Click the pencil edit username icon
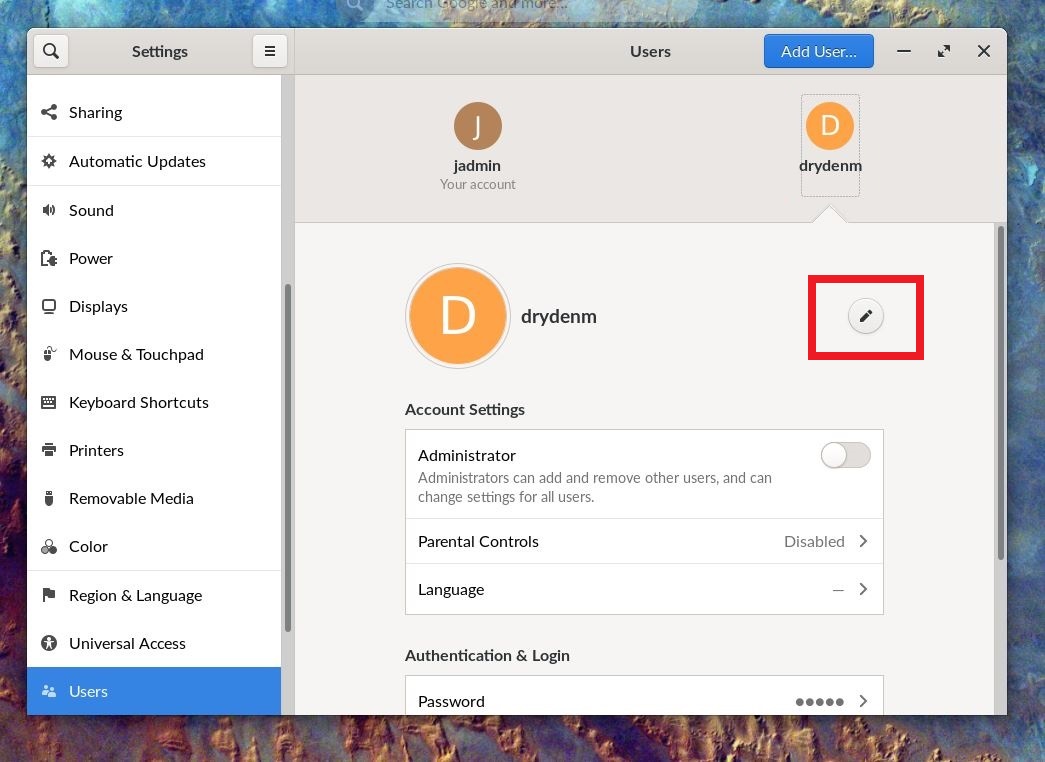The width and height of the screenshot is (1045, 762). pyautogui.click(x=865, y=316)
